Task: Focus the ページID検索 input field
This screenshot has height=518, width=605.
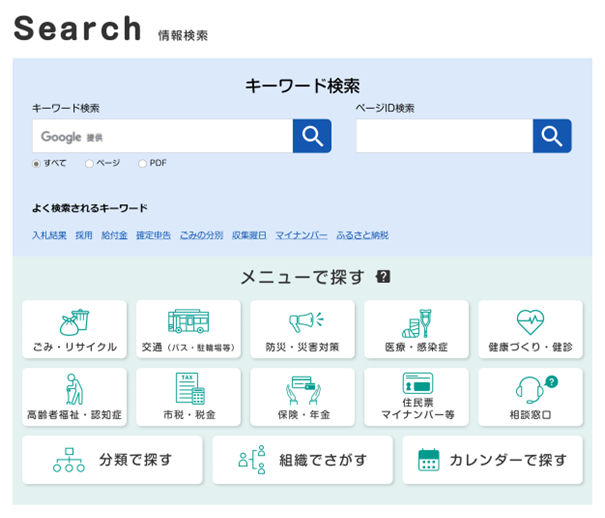Action: pyautogui.click(x=444, y=136)
